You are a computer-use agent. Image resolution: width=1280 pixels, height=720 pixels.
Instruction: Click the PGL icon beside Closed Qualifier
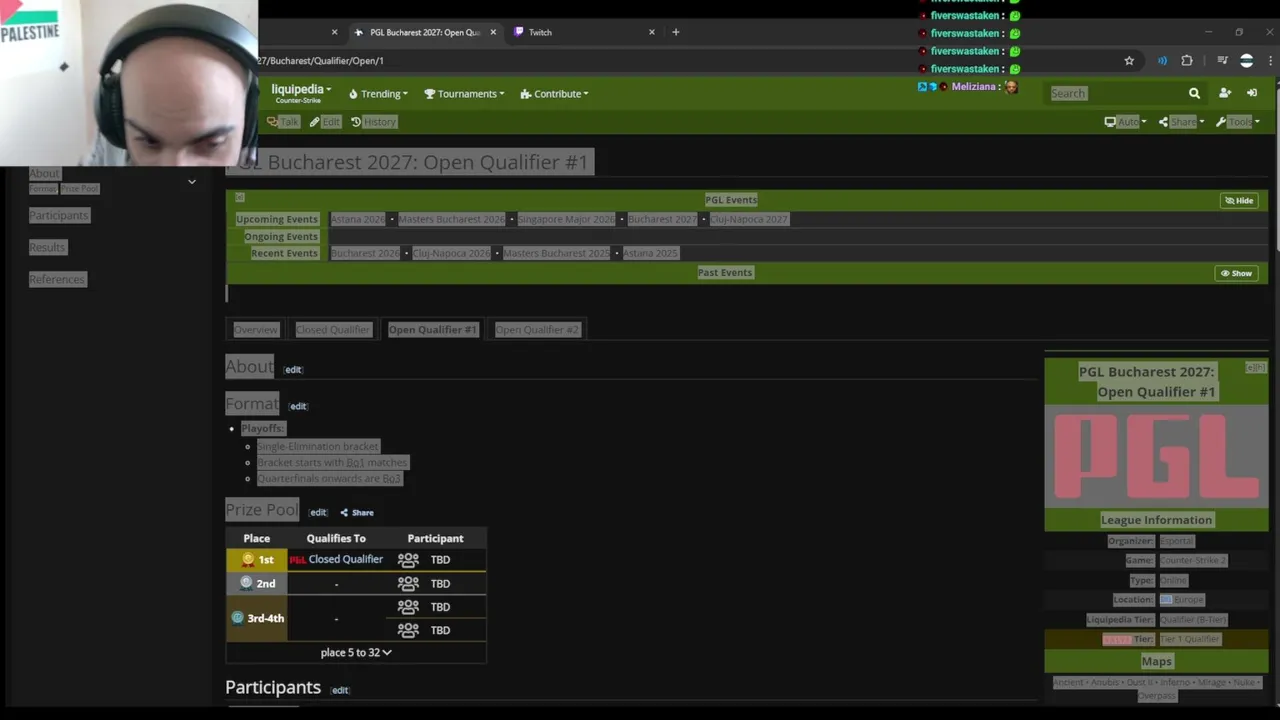point(297,560)
